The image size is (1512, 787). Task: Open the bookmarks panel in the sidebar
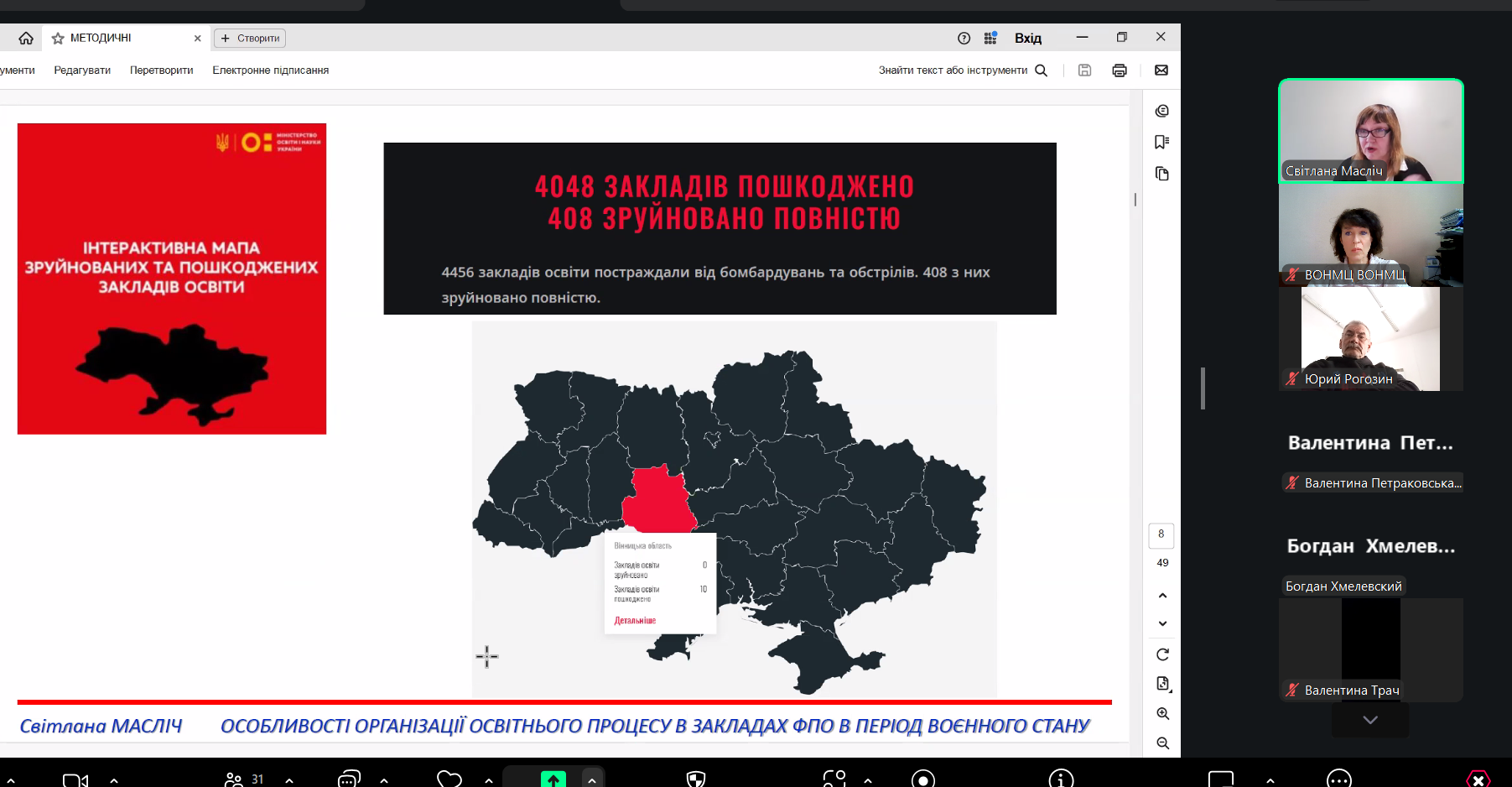tap(1161, 142)
